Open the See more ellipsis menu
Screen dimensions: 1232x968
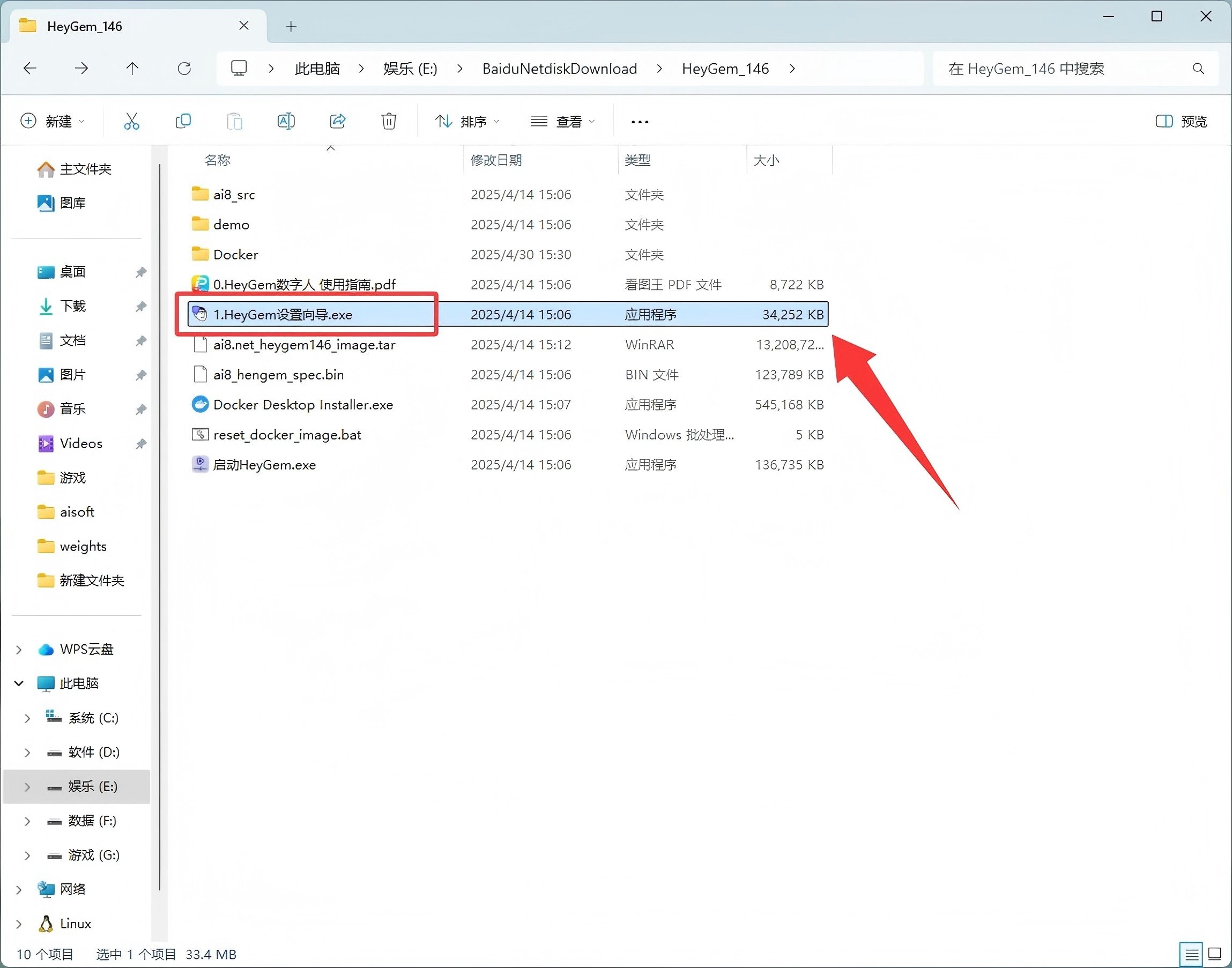point(640,121)
